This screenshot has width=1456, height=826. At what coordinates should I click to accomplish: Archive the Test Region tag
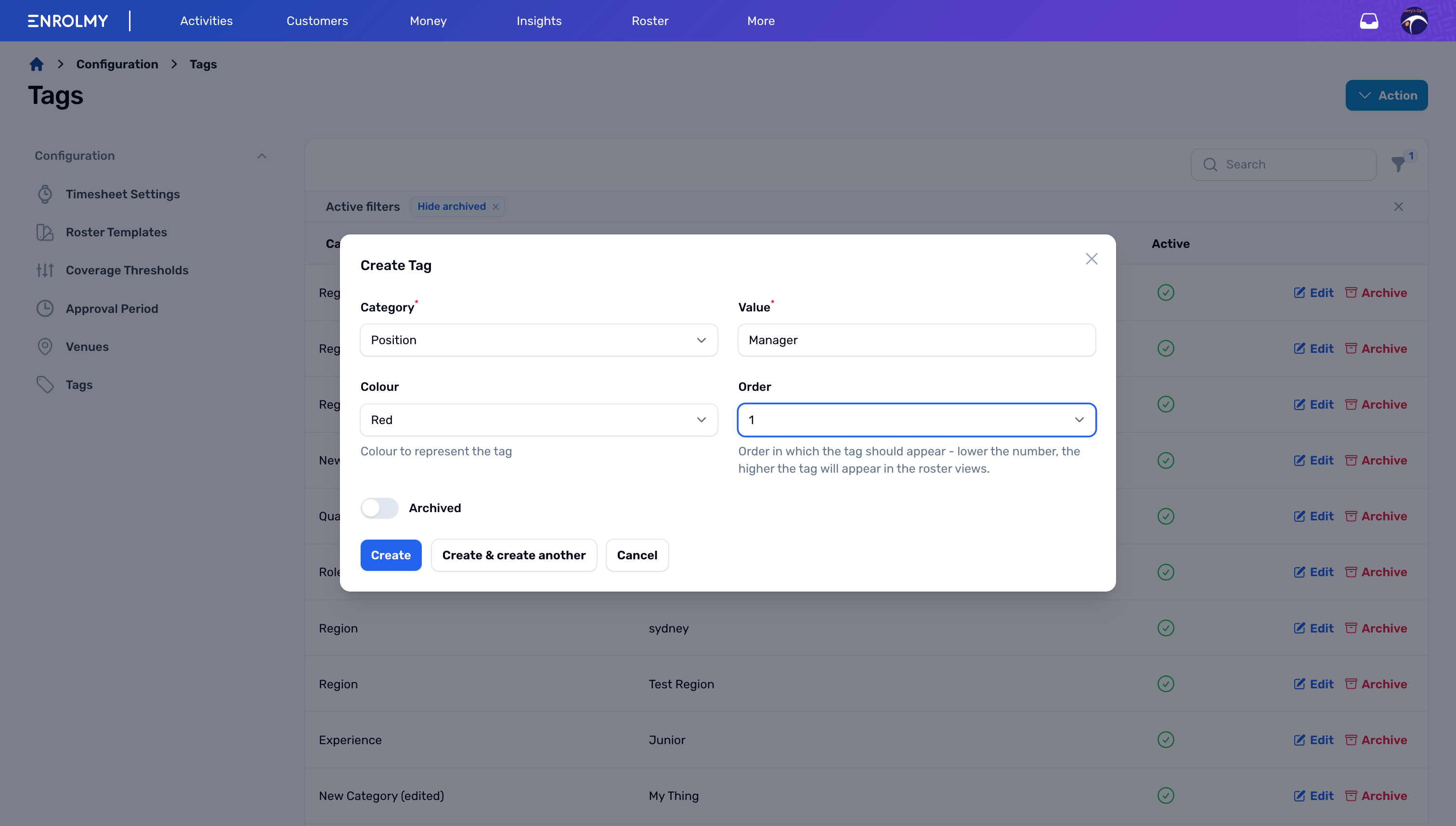click(x=1376, y=684)
